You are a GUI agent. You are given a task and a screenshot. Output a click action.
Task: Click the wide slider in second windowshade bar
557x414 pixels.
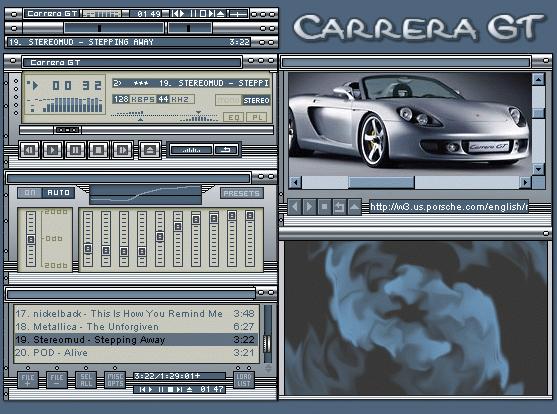pos(114,28)
